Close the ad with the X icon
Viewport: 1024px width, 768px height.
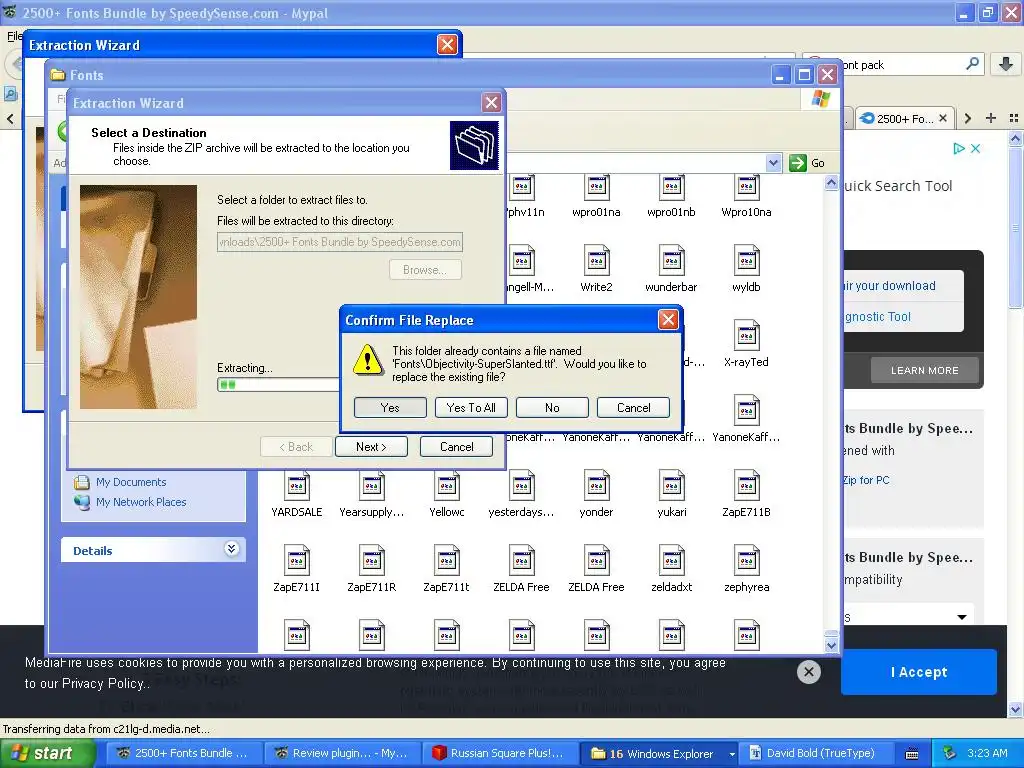(x=975, y=149)
